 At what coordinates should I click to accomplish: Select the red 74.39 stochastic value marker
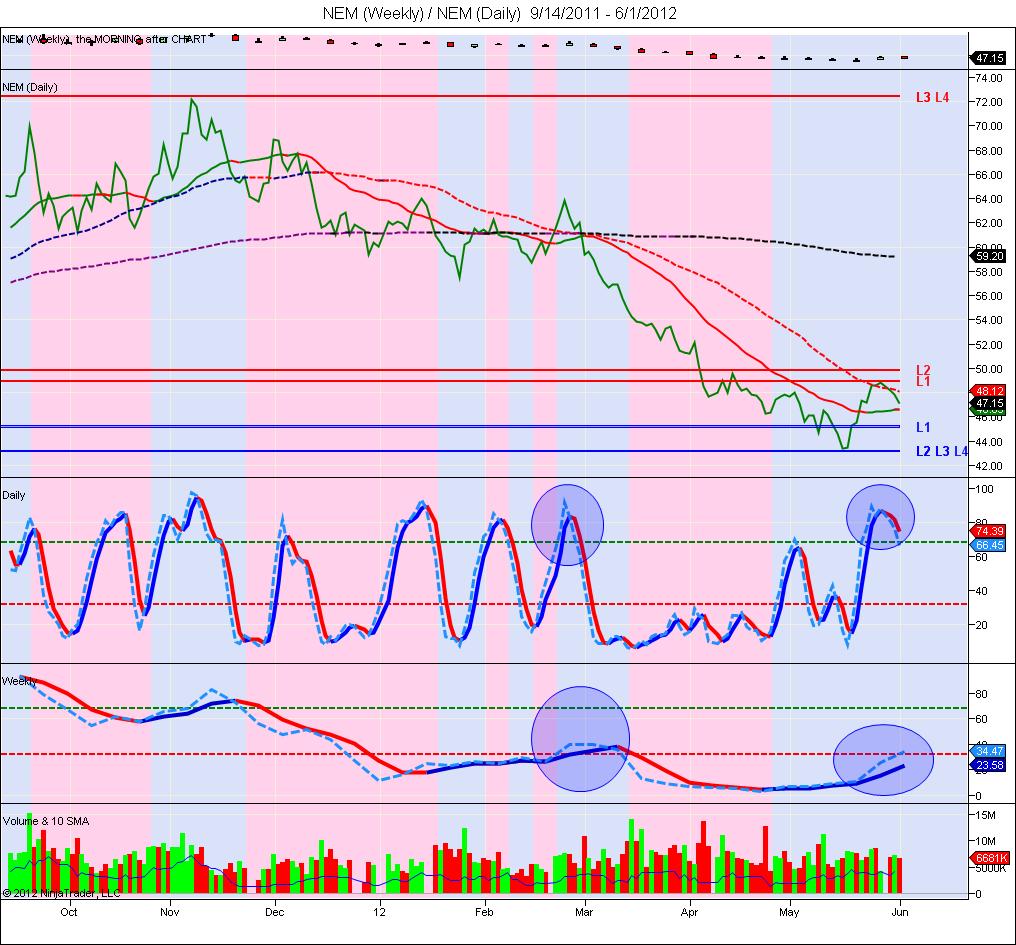[x=989, y=531]
